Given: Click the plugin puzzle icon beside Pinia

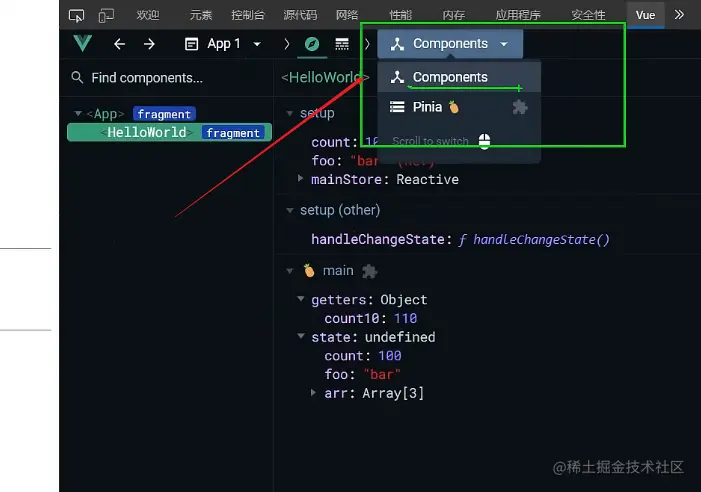Looking at the screenshot, I should [520, 107].
